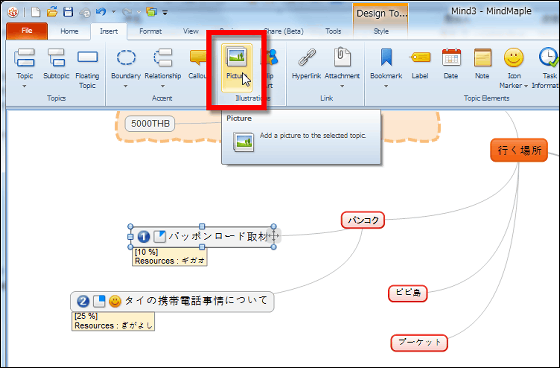Select the 行く場所 orange topic
The height and width of the screenshot is (368, 560).
(519, 150)
